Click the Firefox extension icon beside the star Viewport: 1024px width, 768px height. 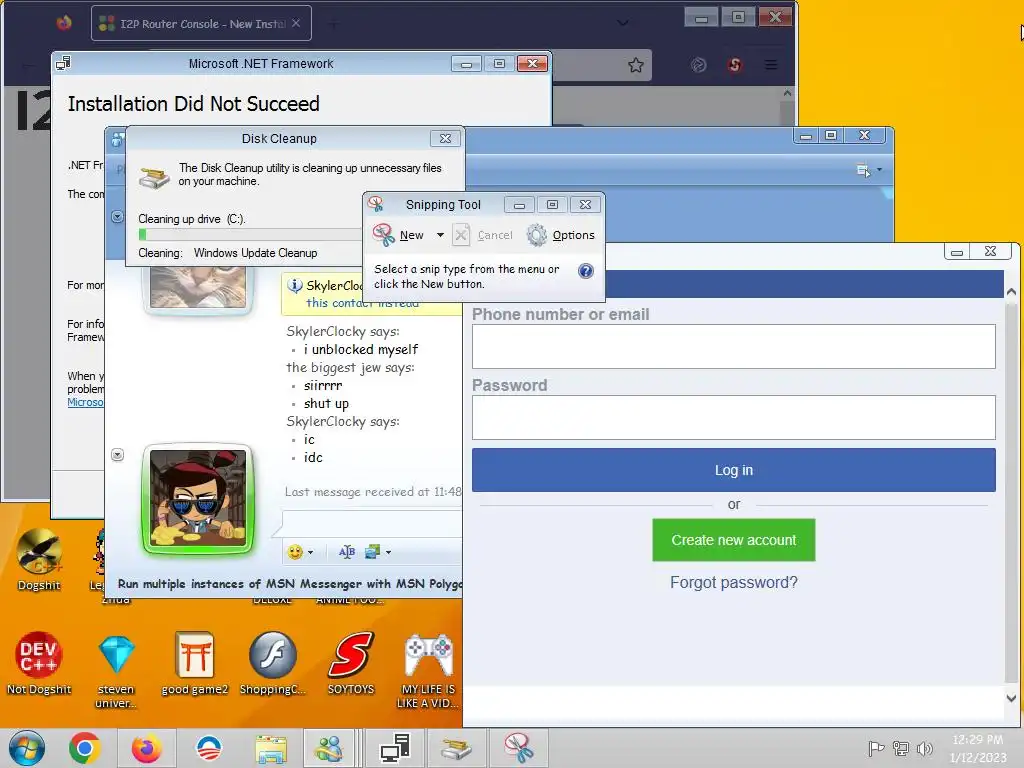(x=698, y=65)
